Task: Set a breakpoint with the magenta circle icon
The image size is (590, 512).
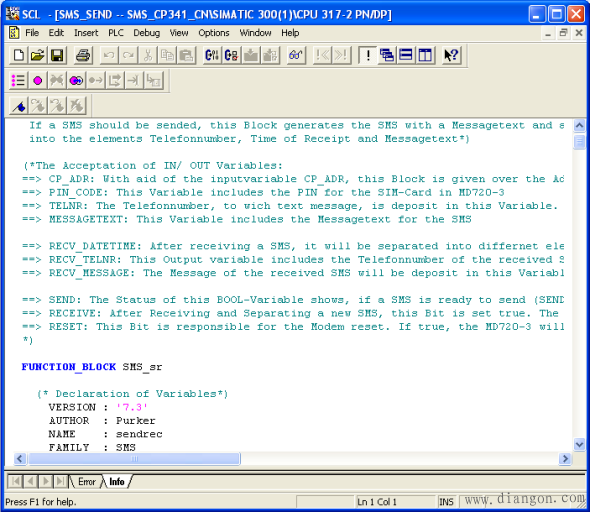Action: [x=38, y=81]
